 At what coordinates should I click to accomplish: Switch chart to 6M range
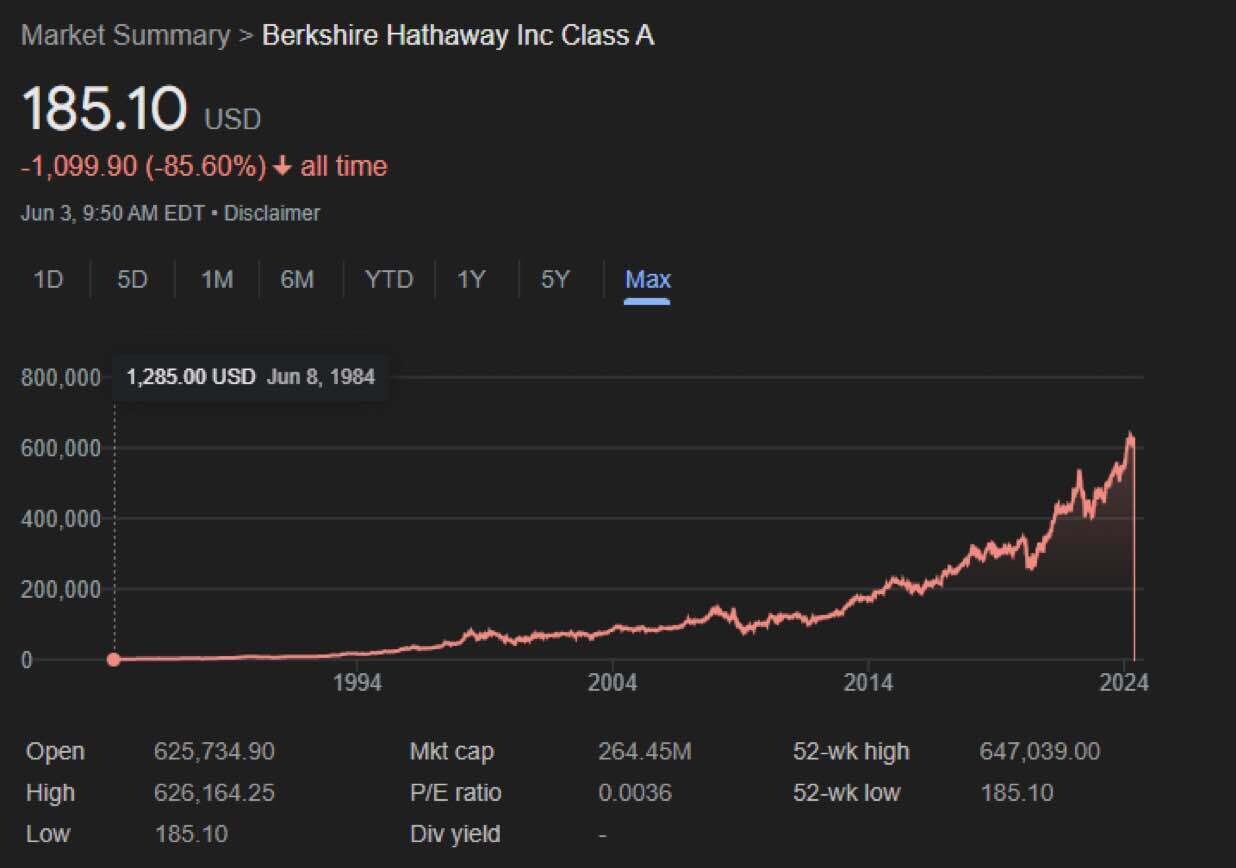pyautogui.click(x=297, y=280)
